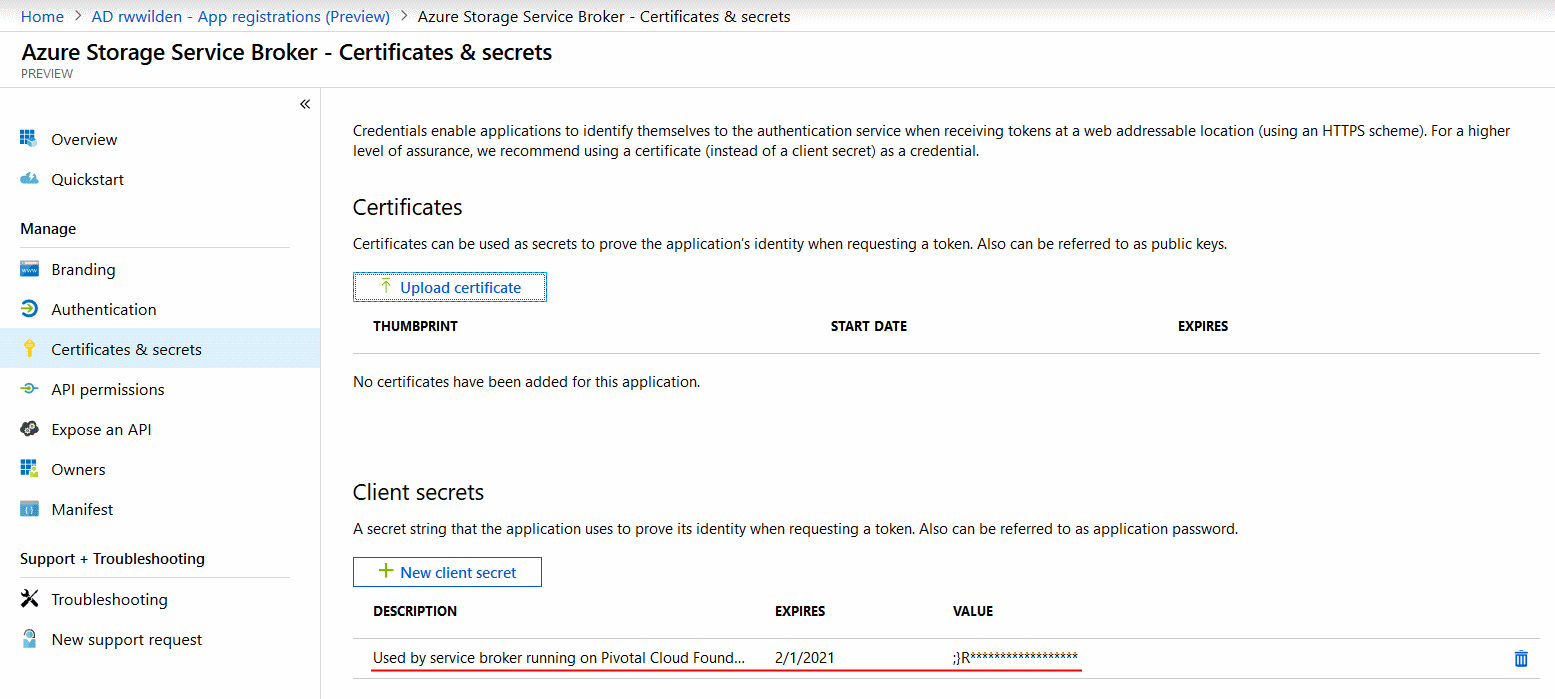Click the Troubleshooting wrench icon
This screenshot has height=699, width=1555.
point(29,599)
